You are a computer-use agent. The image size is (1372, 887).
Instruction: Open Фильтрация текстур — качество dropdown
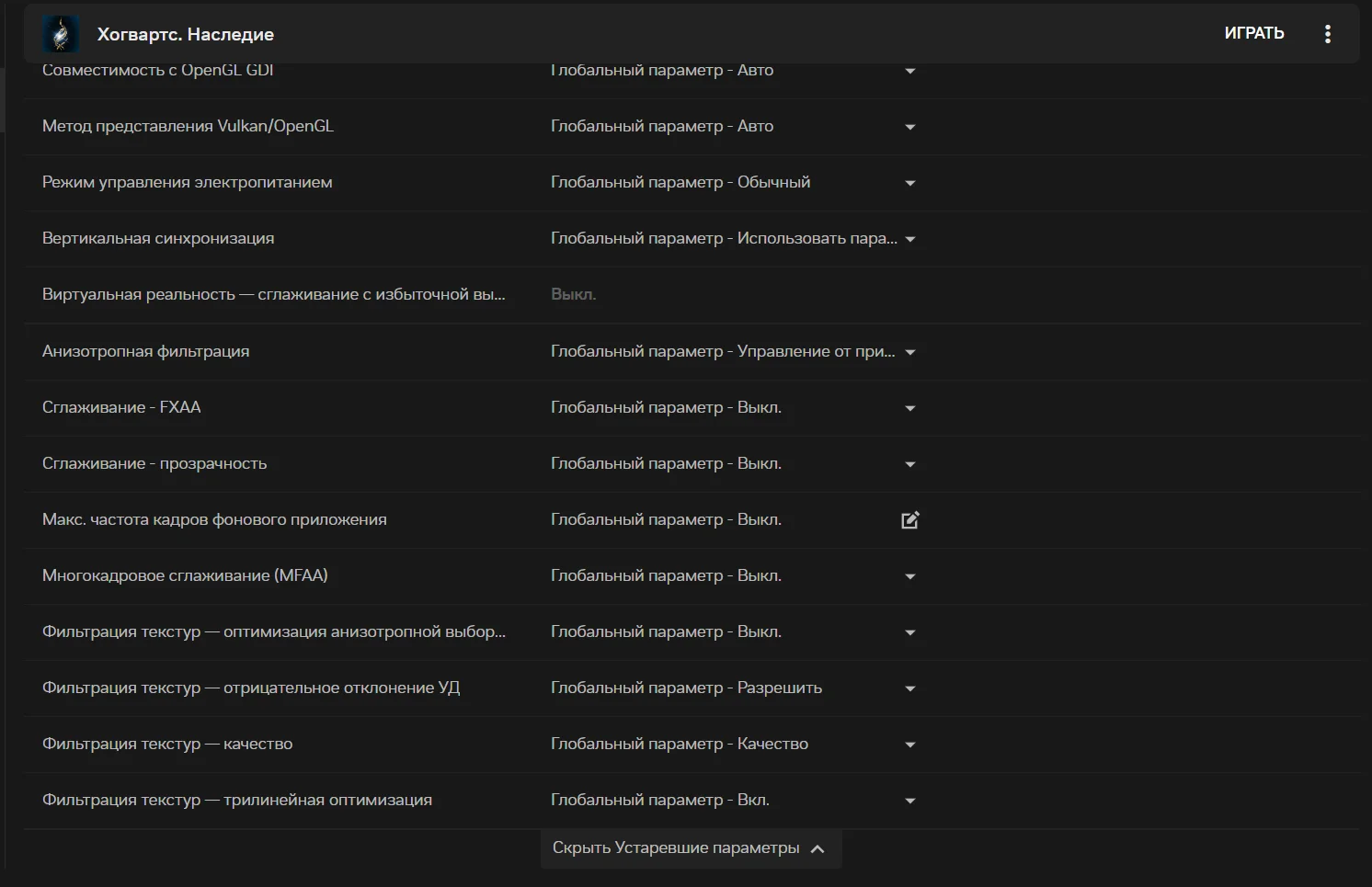(909, 745)
